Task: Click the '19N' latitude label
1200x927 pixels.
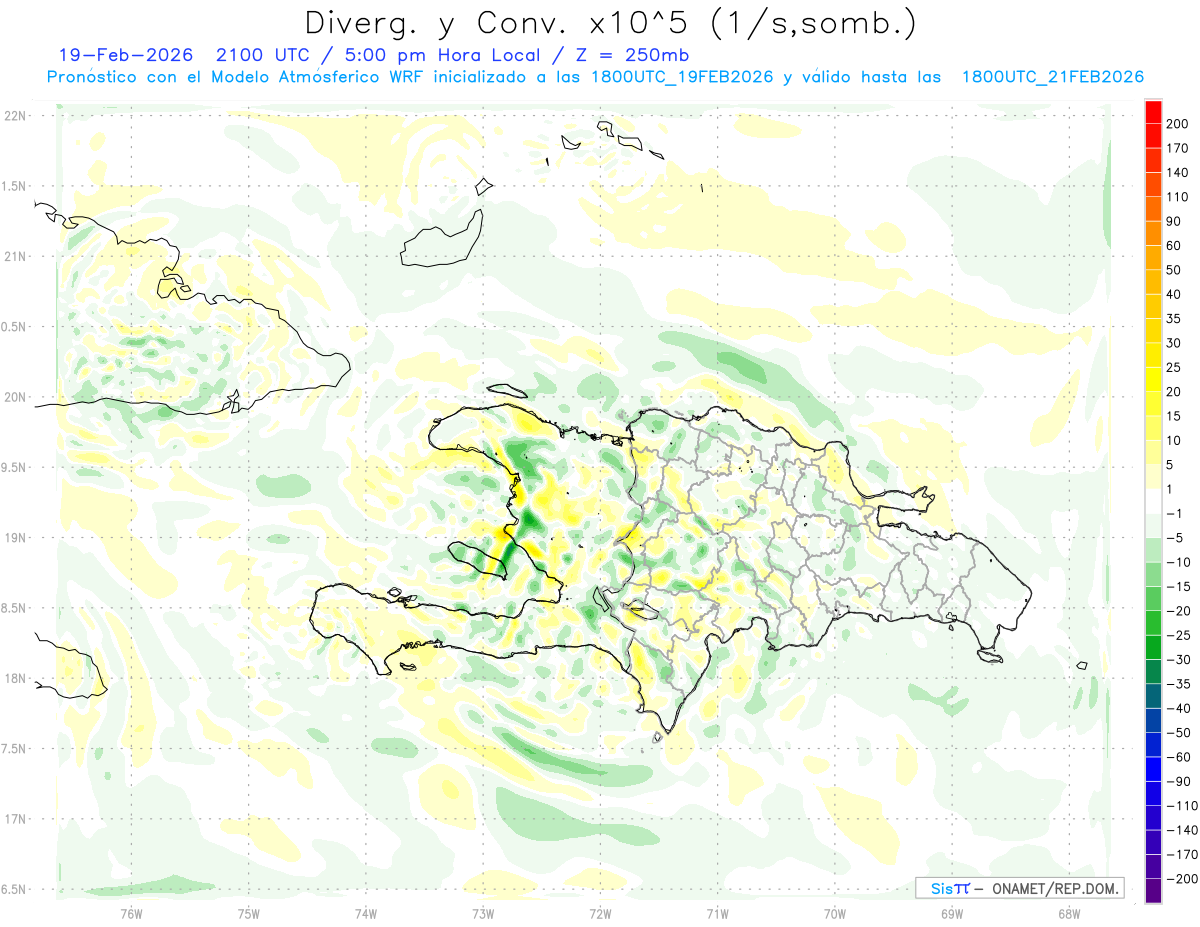Action: coord(14,538)
